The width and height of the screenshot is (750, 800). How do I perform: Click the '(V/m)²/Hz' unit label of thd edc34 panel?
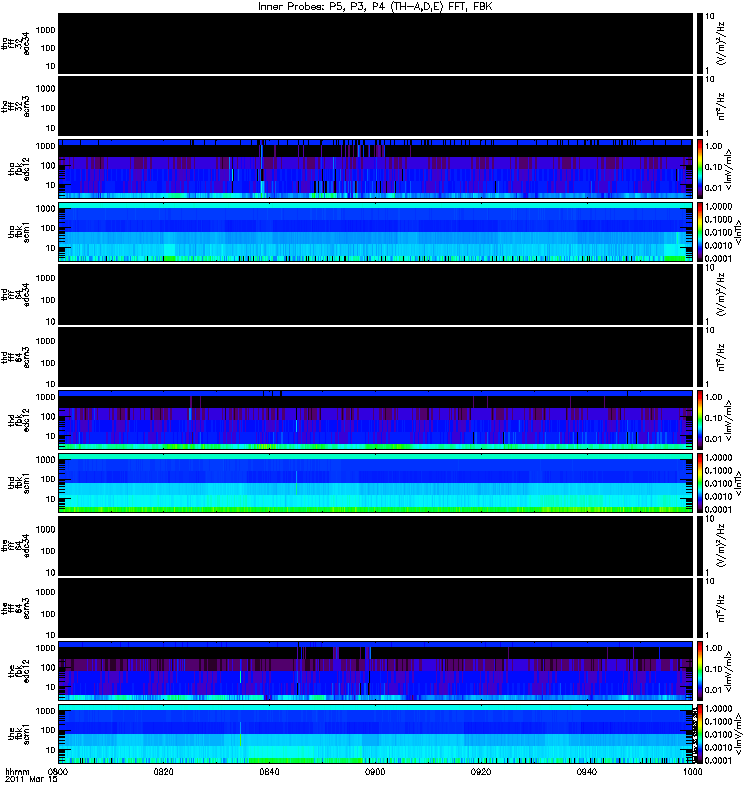tap(721, 294)
